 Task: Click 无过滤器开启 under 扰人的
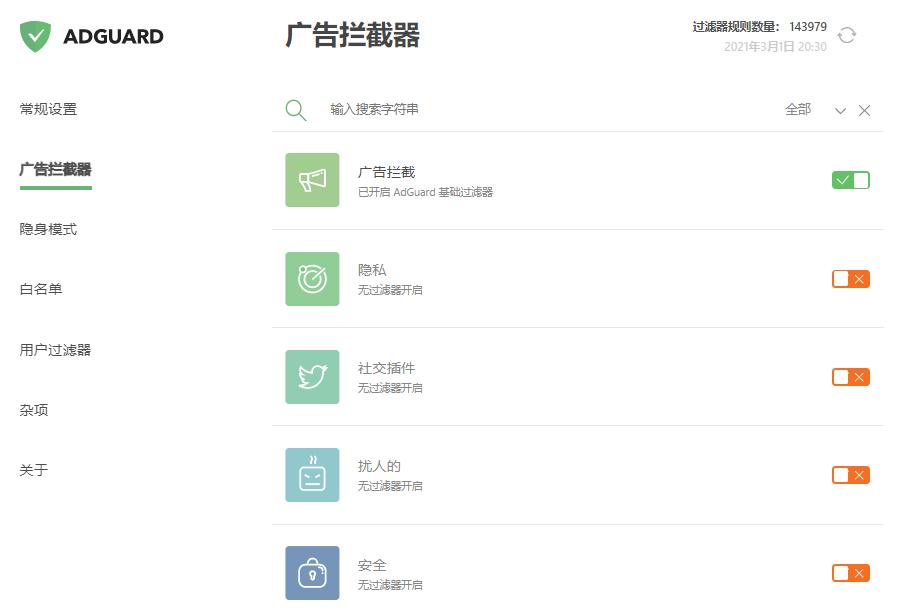point(390,486)
